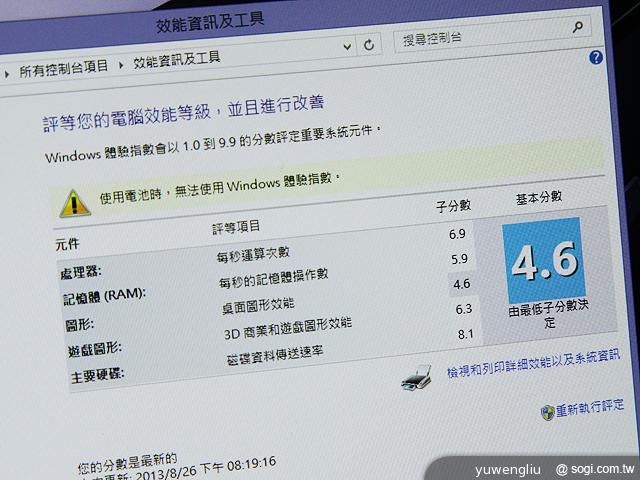The width and height of the screenshot is (640, 480).
Task: Select the 遊戲圖形: row label
Action: (x=95, y=349)
